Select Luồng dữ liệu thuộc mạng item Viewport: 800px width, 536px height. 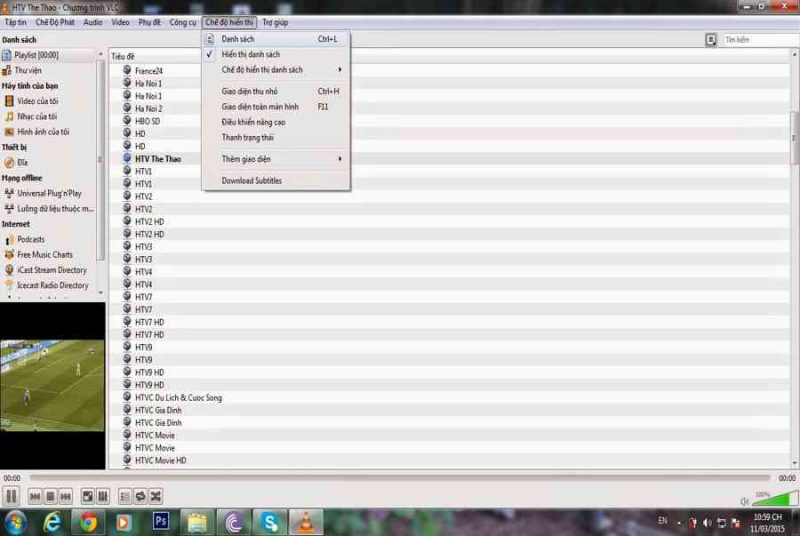pos(48,209)
